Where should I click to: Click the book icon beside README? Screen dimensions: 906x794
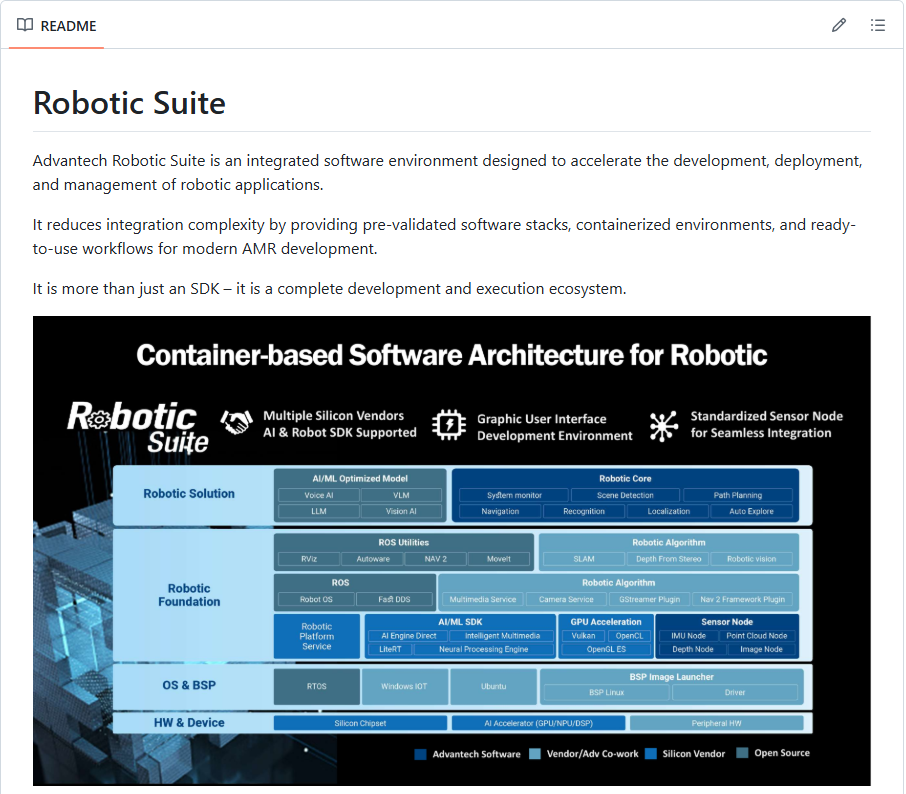pos(25,25)
